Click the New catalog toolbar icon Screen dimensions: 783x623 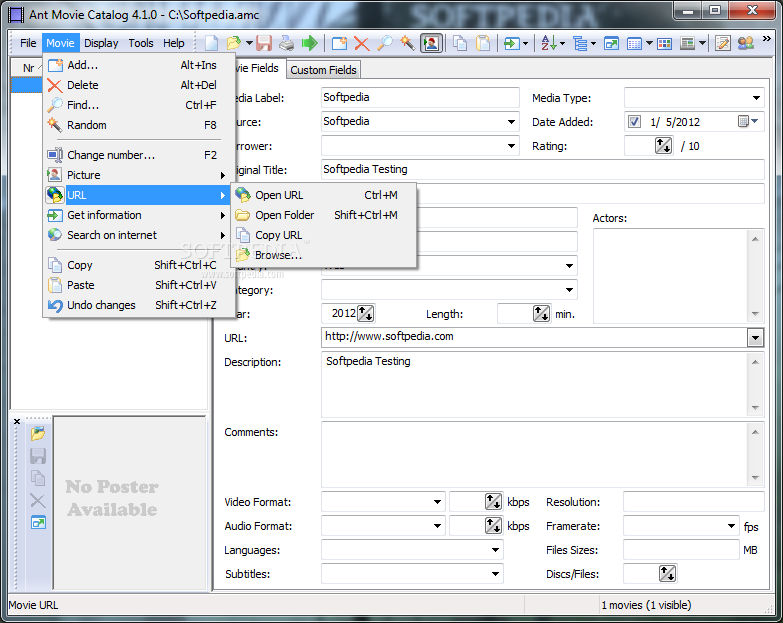point(211,43)
